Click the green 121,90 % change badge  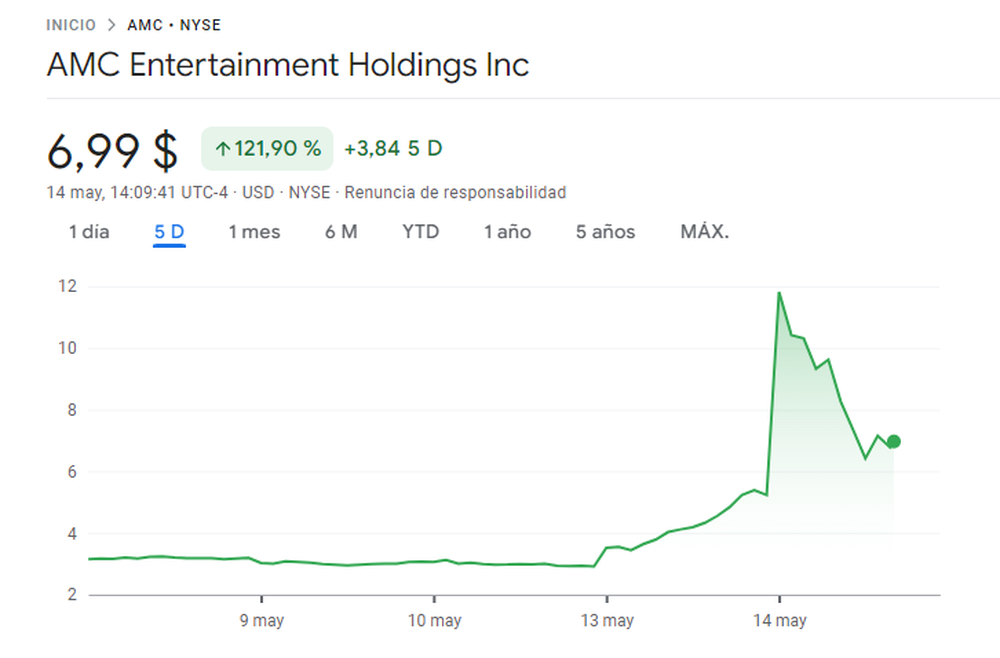267,149
